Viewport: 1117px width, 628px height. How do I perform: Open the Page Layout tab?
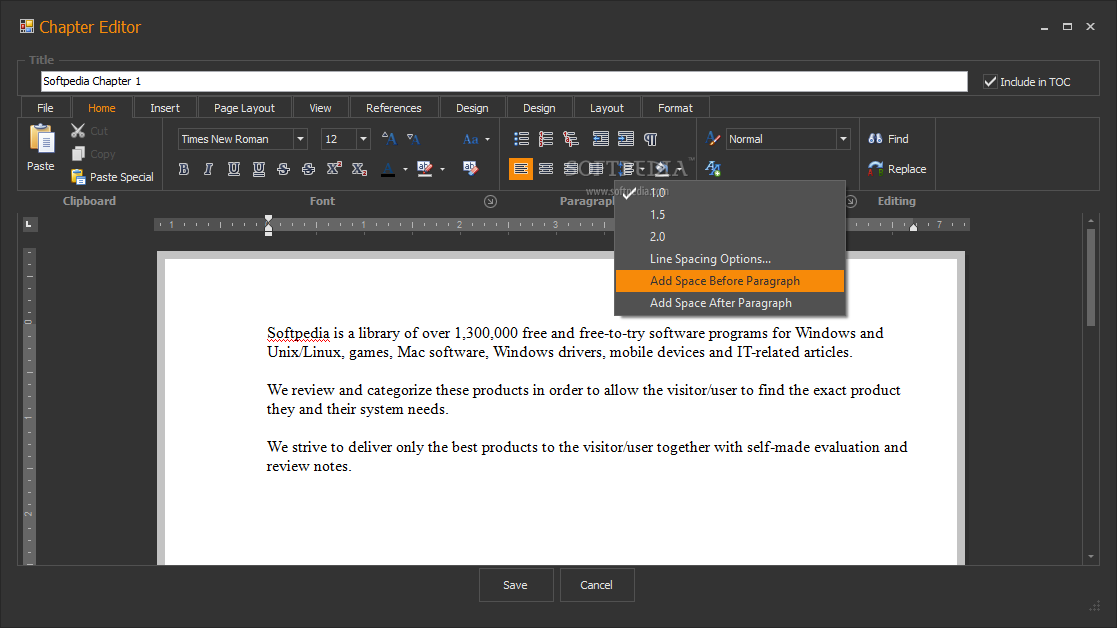click(x=244, y=108)
